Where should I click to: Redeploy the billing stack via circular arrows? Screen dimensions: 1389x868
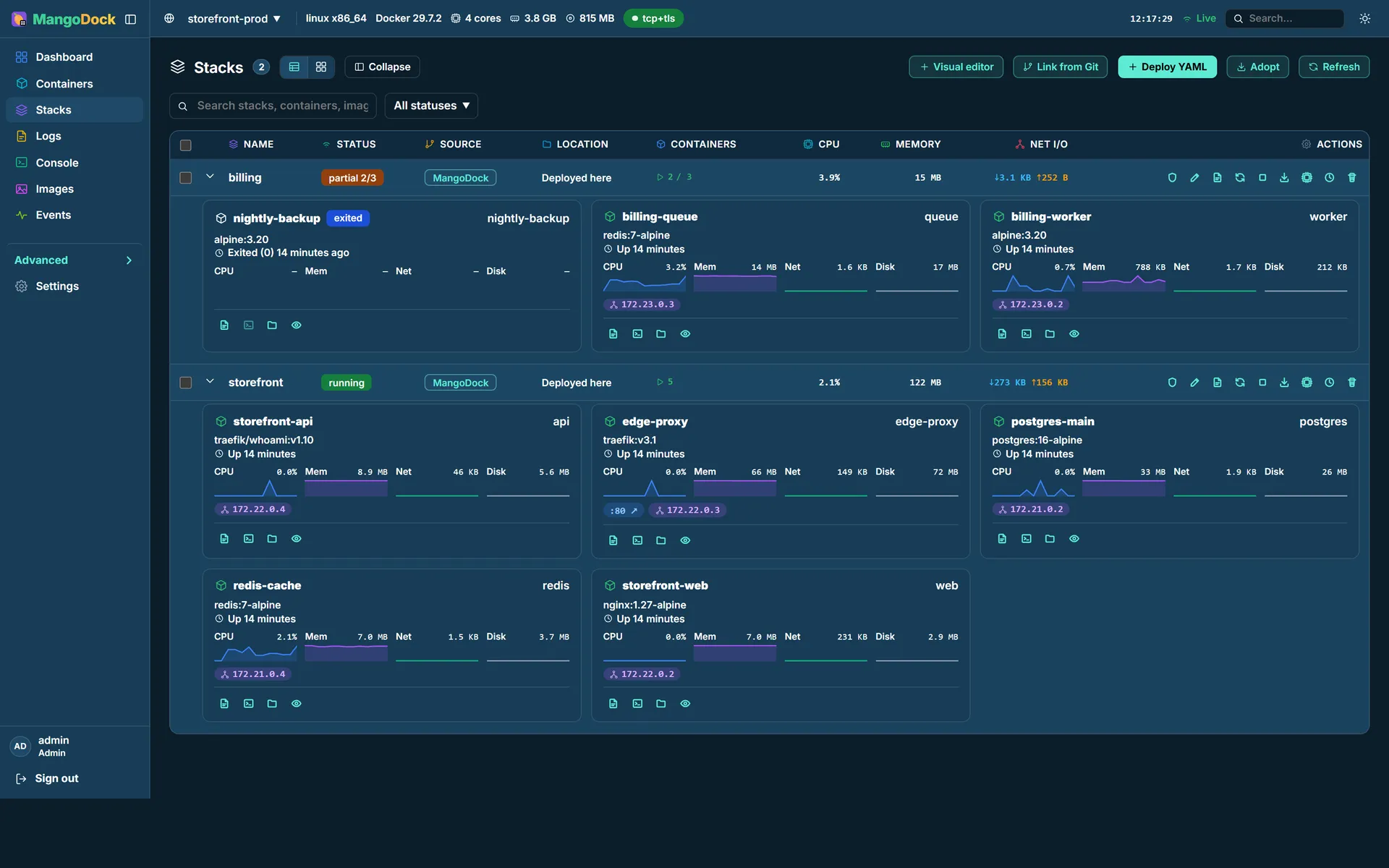point(1240,178)
